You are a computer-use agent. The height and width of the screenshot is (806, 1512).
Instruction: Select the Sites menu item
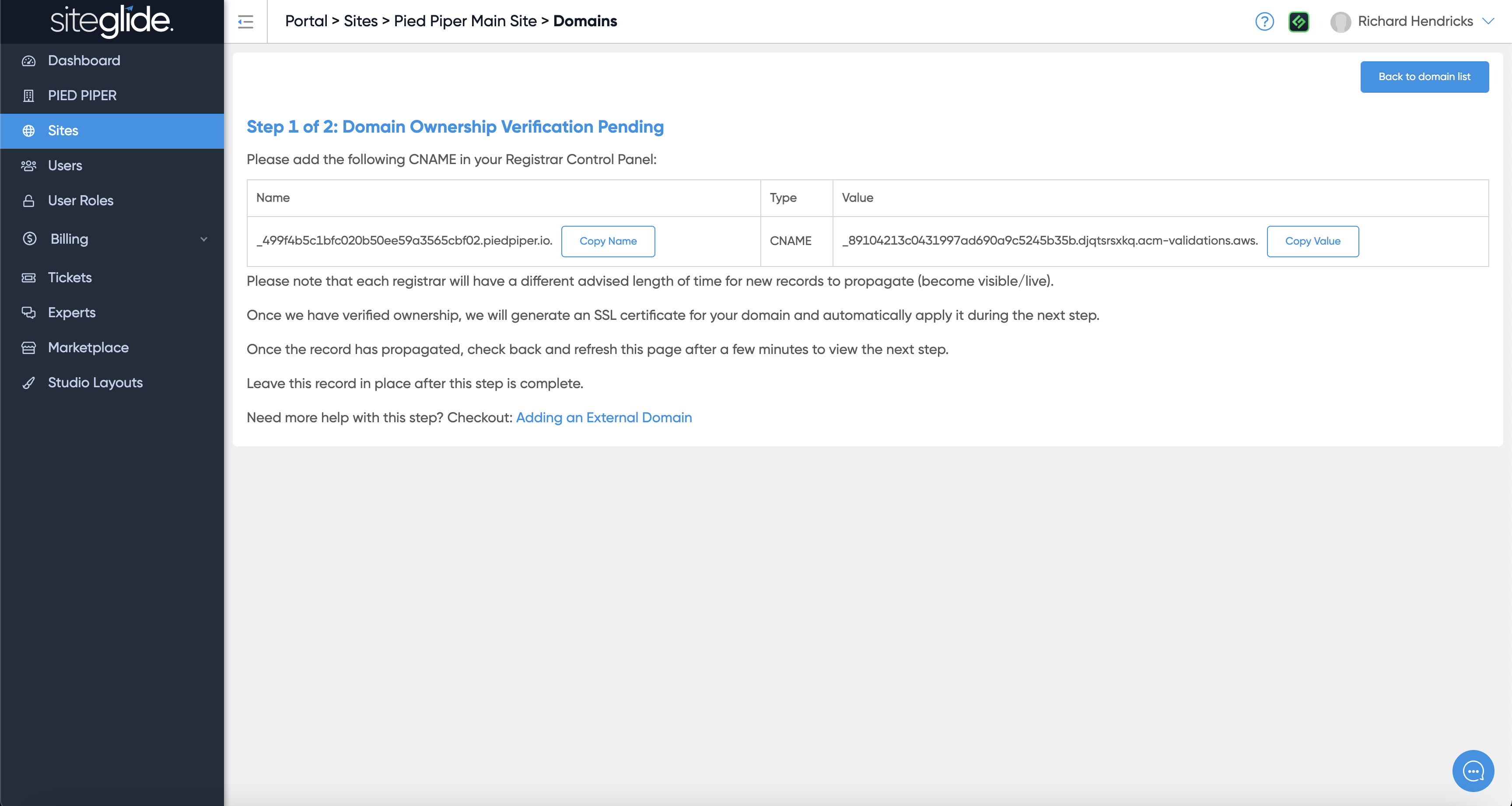coord(63,131)
